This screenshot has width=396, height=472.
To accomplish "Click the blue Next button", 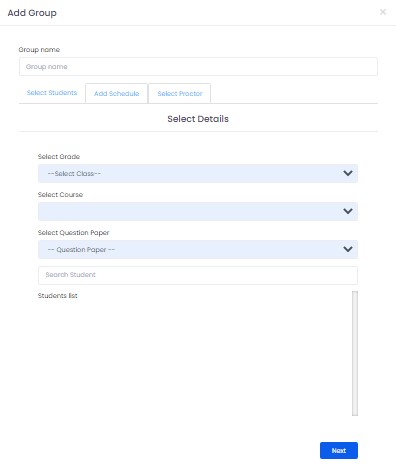I will click(339, 450).
